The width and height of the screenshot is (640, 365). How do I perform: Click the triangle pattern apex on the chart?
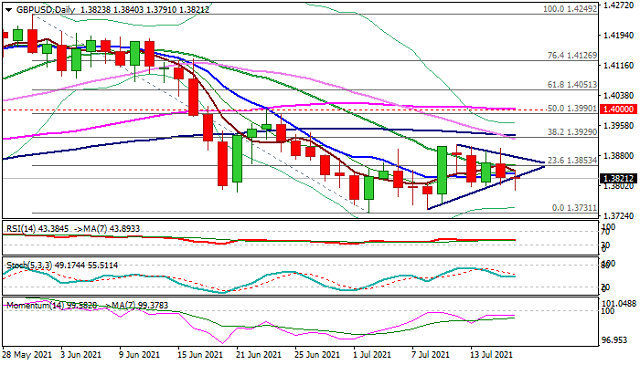click(544, 165)
